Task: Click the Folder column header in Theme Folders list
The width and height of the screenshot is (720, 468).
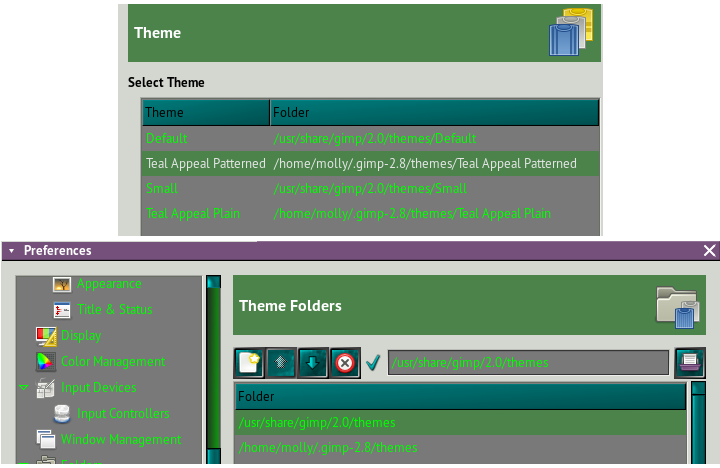Action: click(x=460, y=396)
